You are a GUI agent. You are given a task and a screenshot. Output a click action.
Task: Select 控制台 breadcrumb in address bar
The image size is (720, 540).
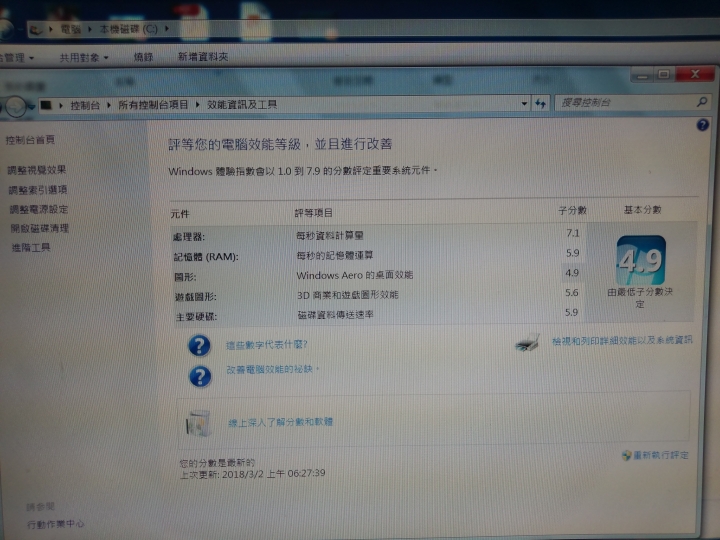(x=85, y=105)
